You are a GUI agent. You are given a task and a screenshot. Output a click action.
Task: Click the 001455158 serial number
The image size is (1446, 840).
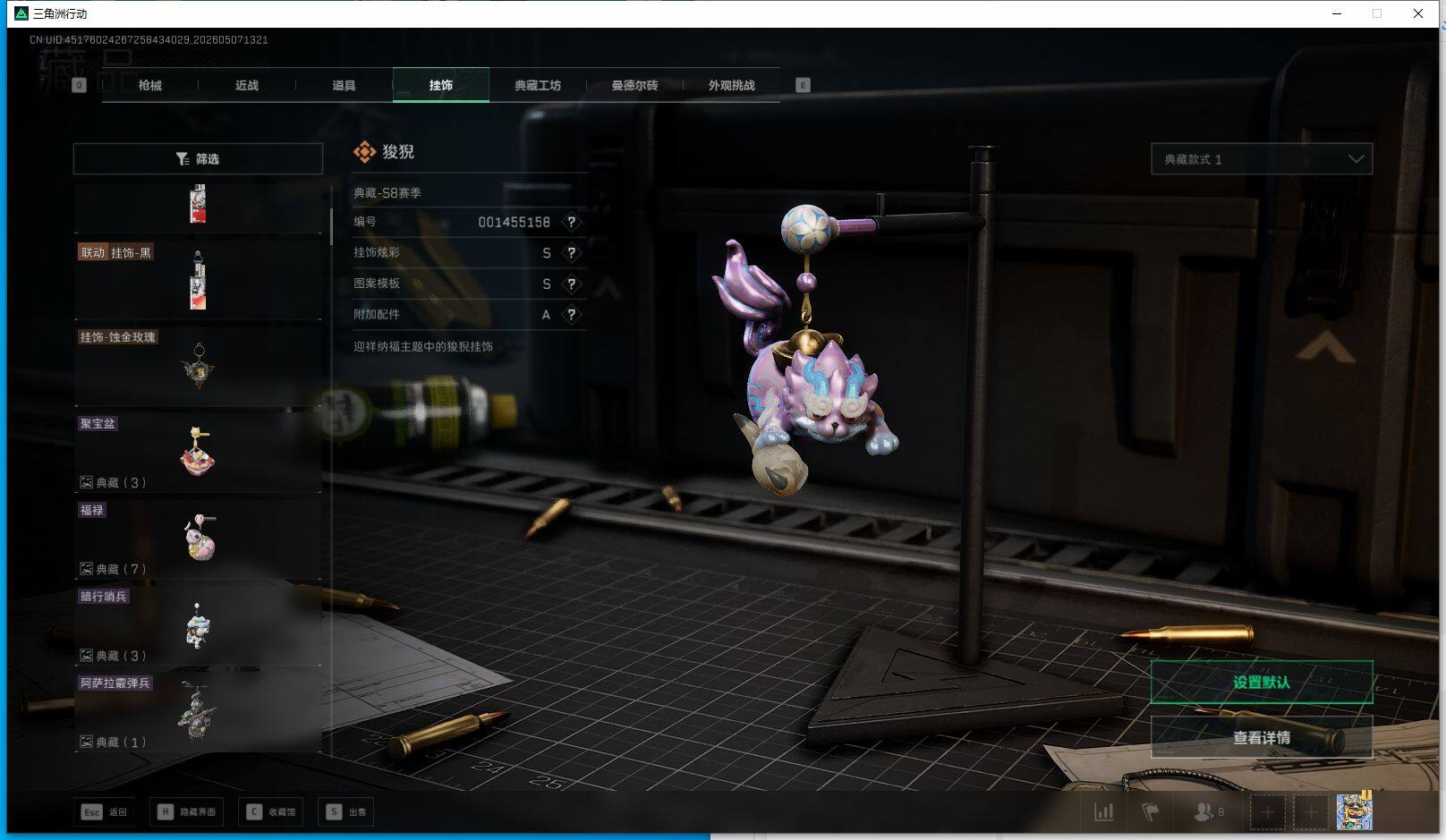click(x=514, y=222)
